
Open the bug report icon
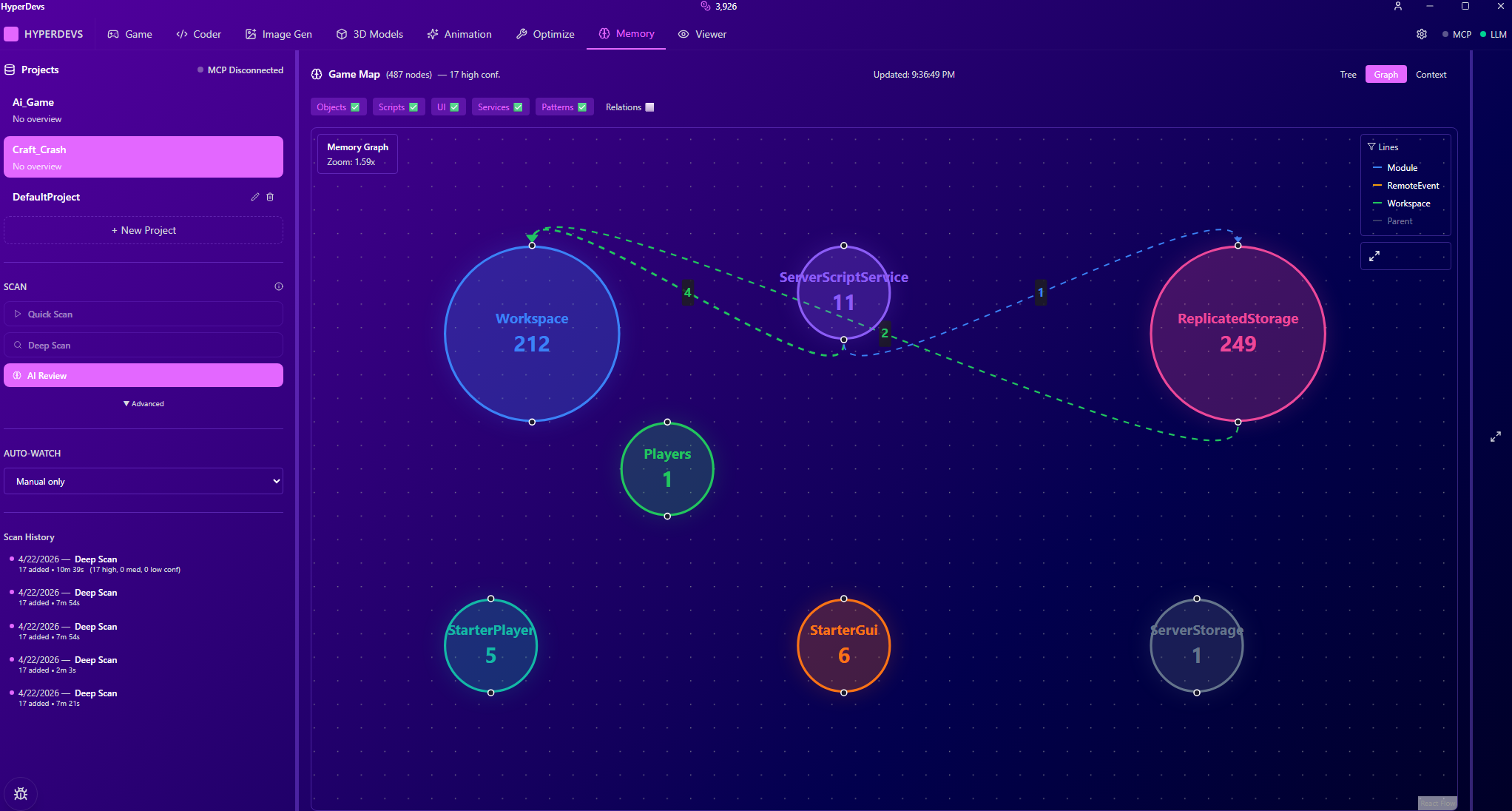click(21, 794)
